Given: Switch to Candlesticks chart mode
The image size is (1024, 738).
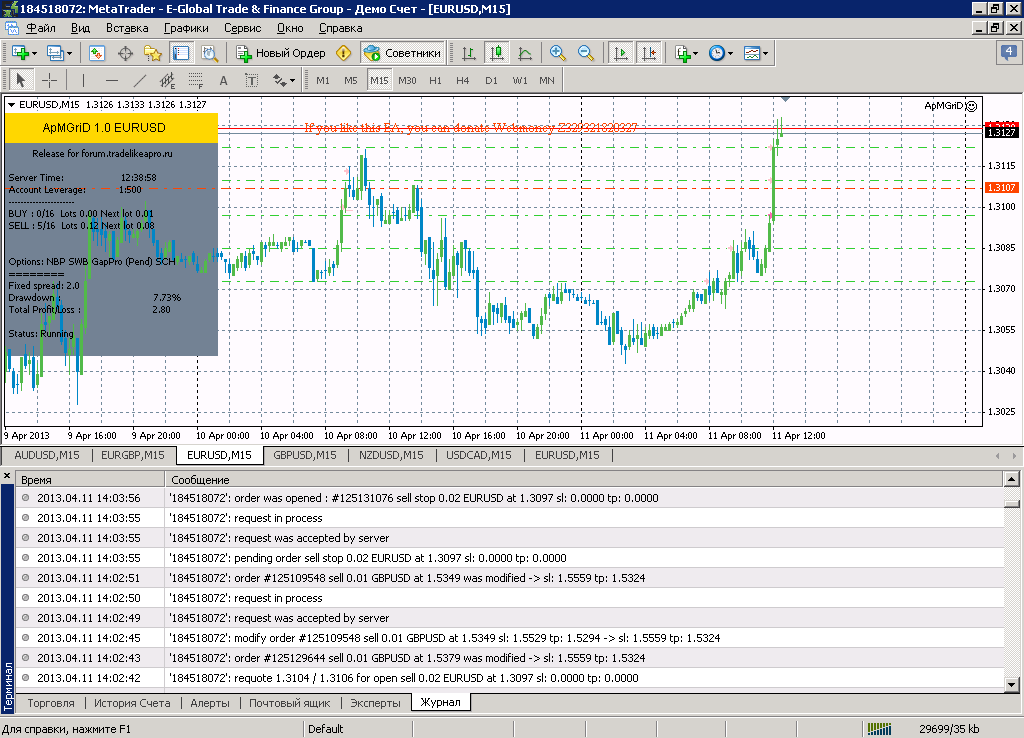Looking at the screenshot, I should (x=497, y=53).
